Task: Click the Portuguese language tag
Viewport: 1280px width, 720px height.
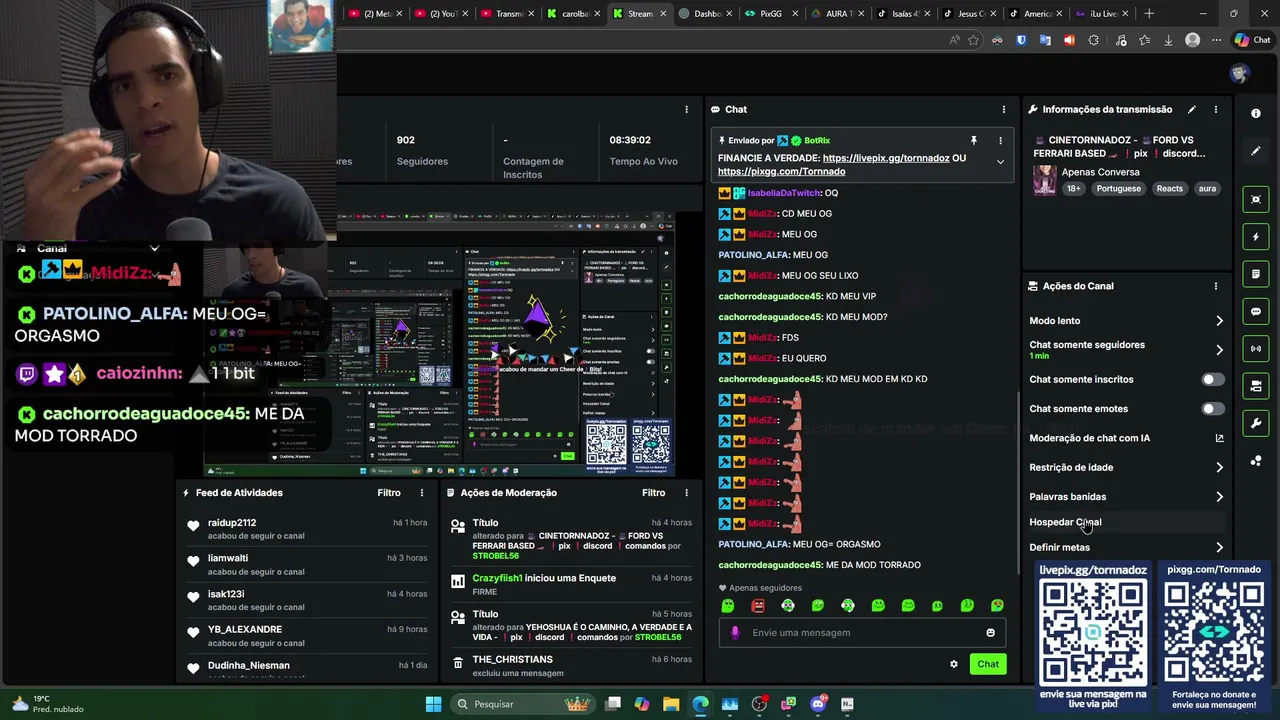Action: (x=1118, y=189)
